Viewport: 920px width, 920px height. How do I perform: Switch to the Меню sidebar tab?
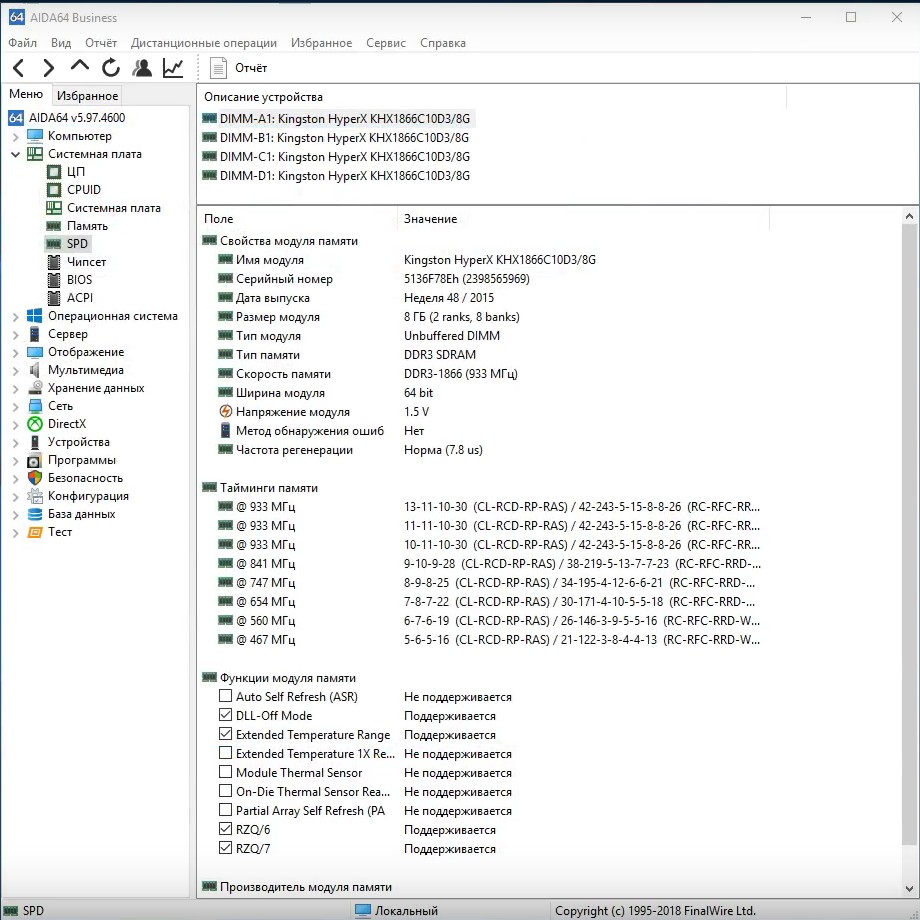coord(26,94)
